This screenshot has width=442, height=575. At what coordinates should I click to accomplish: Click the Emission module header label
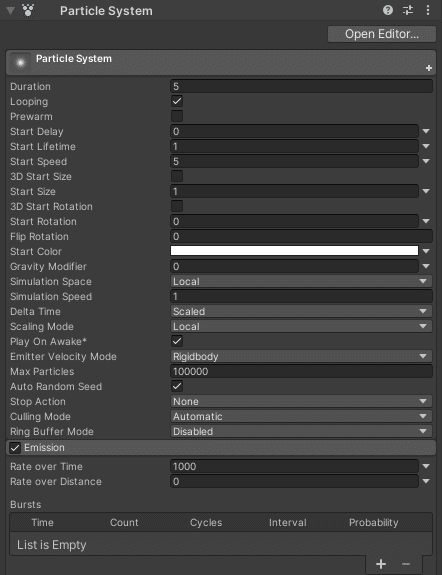point(44,447)
